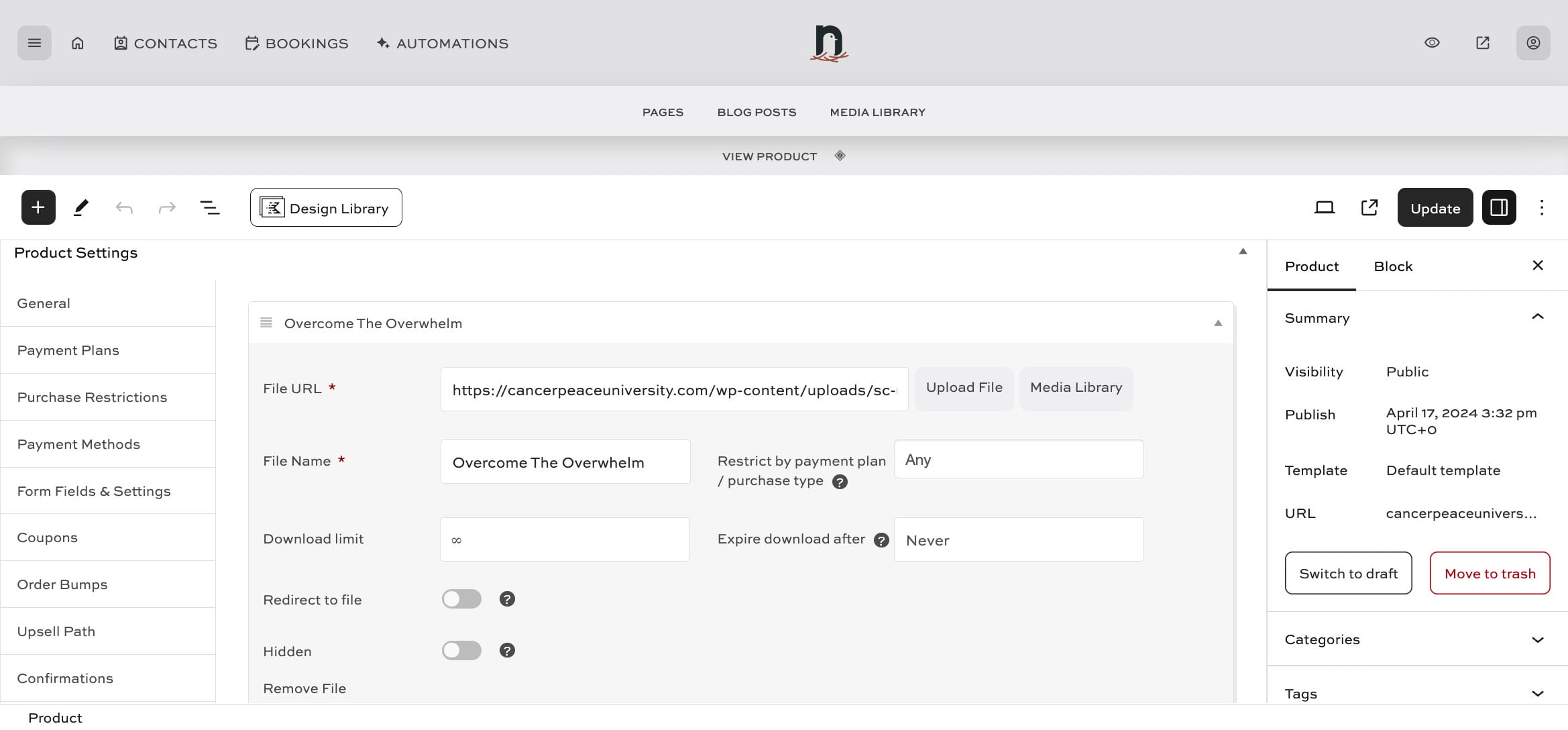
Task: Enable the Redirect to file toggle
Action: (x=461, y=599)
